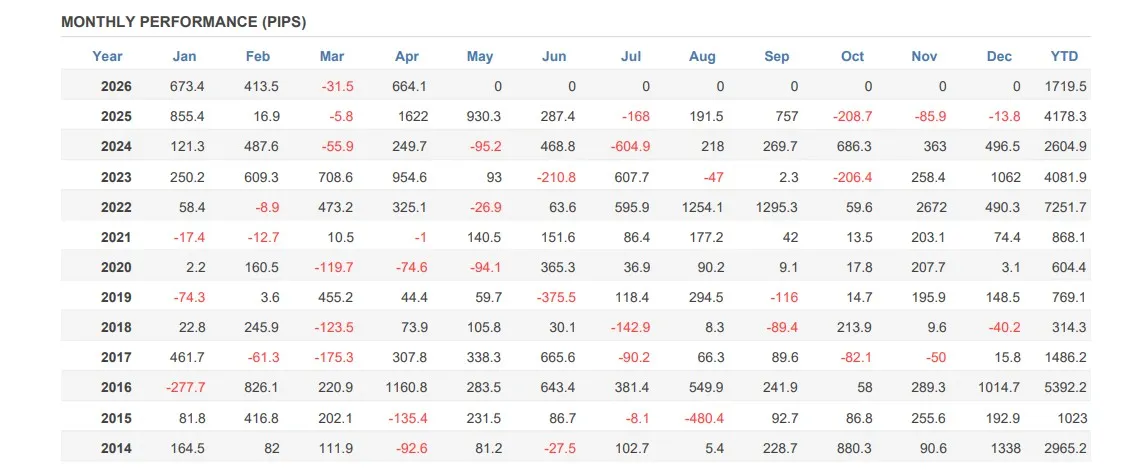Click the 2026 year row label
The height and width of the screenshot is (472, 1135).
(116, 87)
